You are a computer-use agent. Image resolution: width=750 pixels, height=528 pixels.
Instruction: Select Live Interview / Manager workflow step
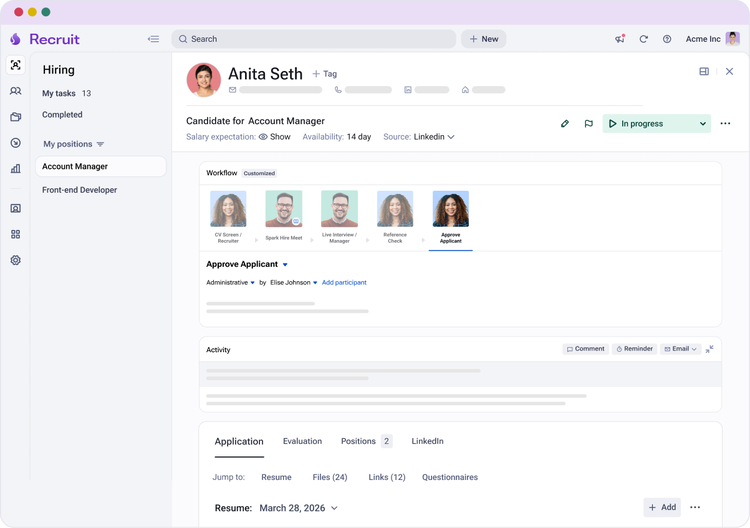[x=339, y=217]
